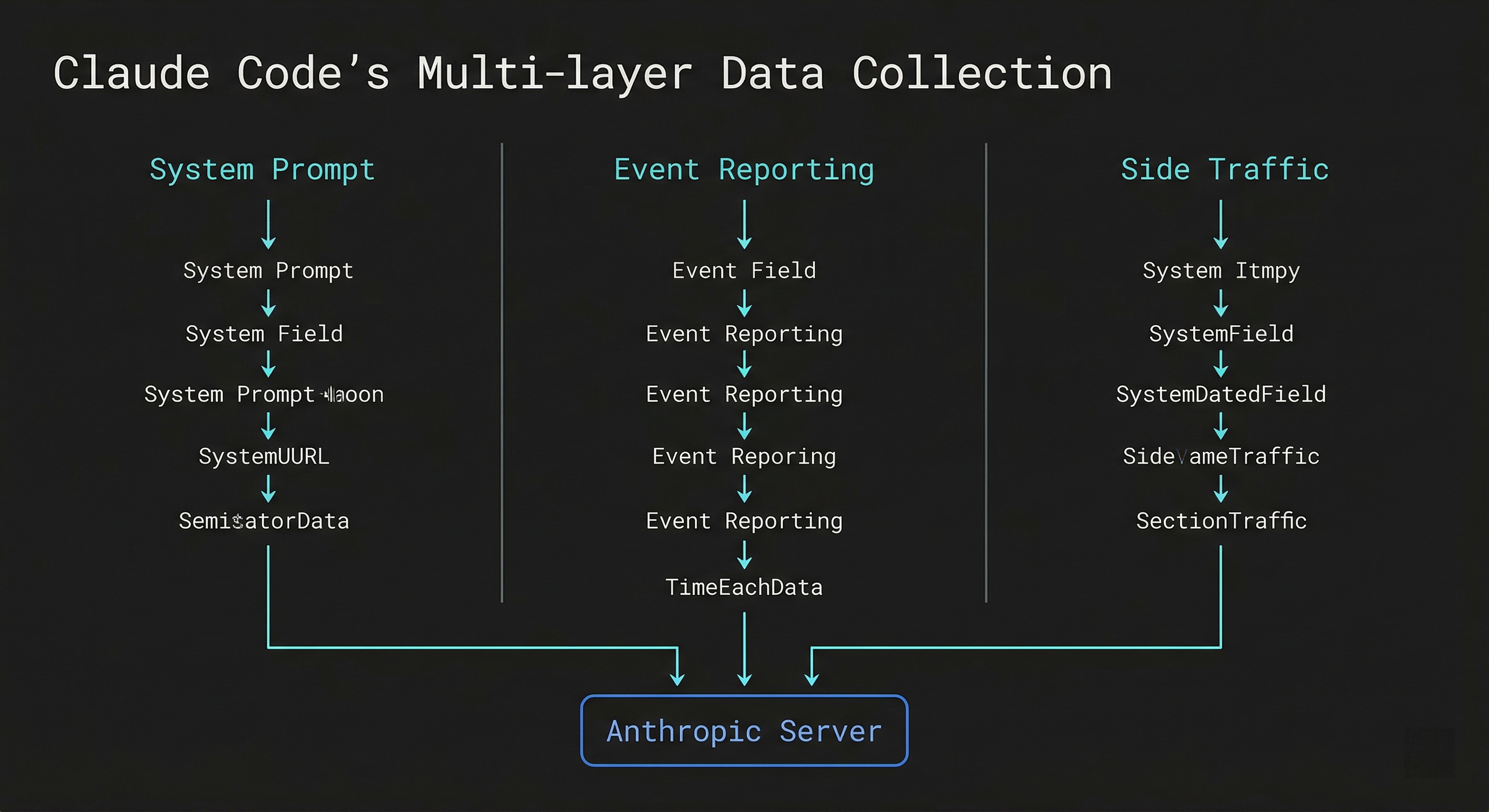Select the Event Reporting column header
Viewport: 1489px width, 812px height.
pyautogui.click(x=744, y=169)
